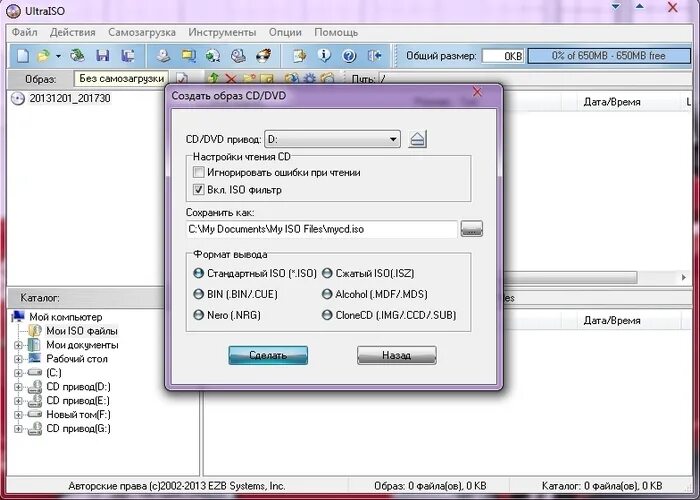Viewport: 700px width, 500px height.
Task: Click the browse '...' button for save path
Action: (x=471, y=229)
